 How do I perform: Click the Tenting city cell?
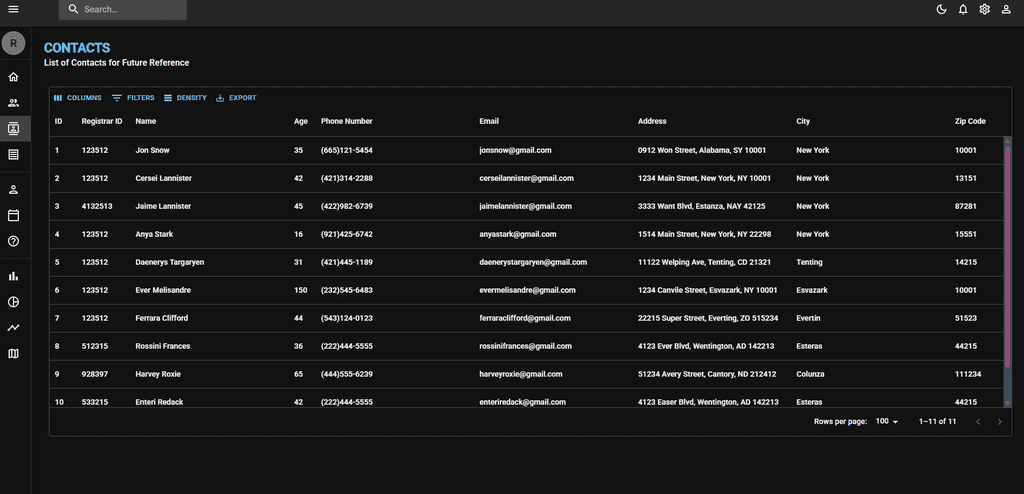pos(809,263)
